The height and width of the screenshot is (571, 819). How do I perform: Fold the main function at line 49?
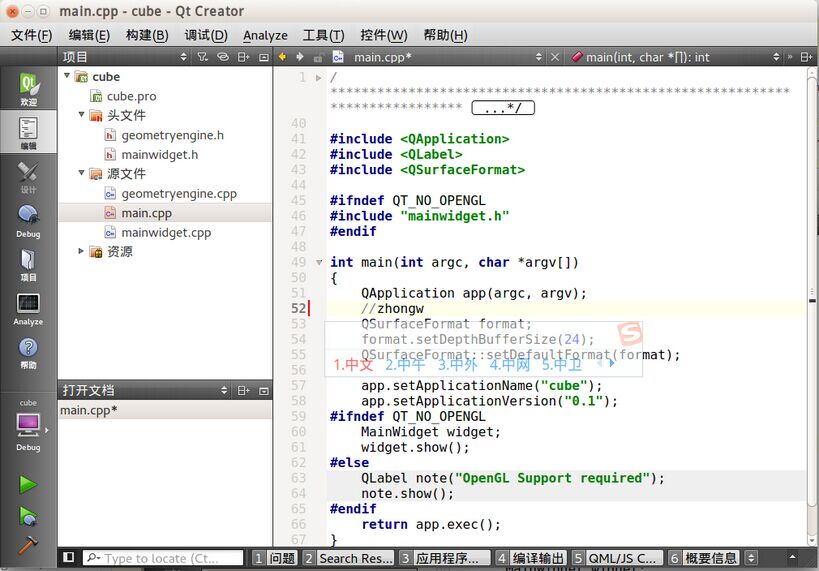click(x=320, y=263)
